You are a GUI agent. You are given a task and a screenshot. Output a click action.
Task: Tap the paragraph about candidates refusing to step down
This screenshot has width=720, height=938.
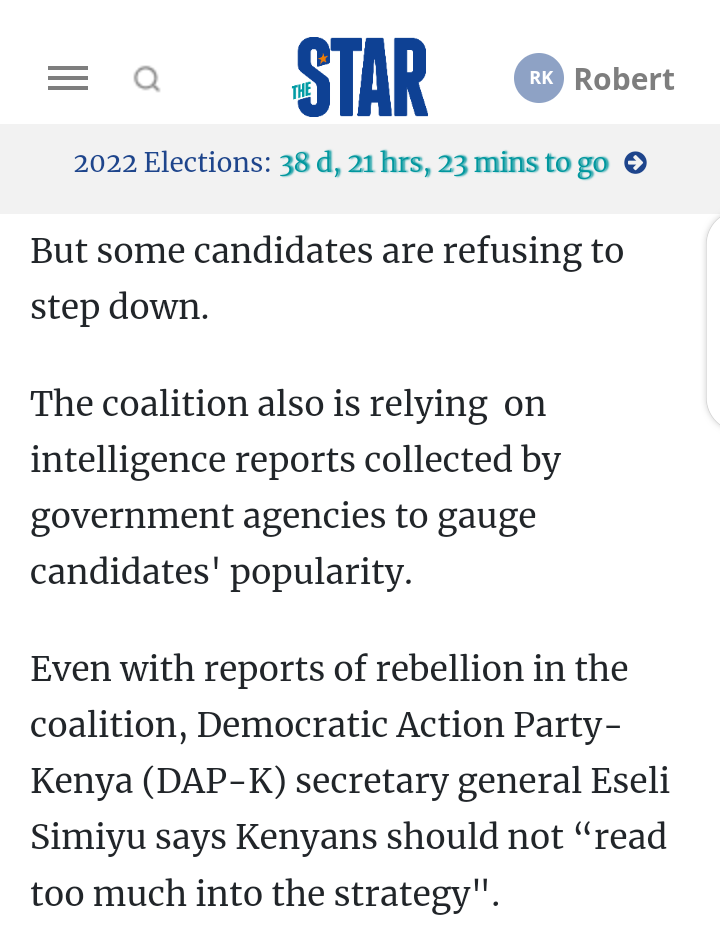[x=327, y=278]
